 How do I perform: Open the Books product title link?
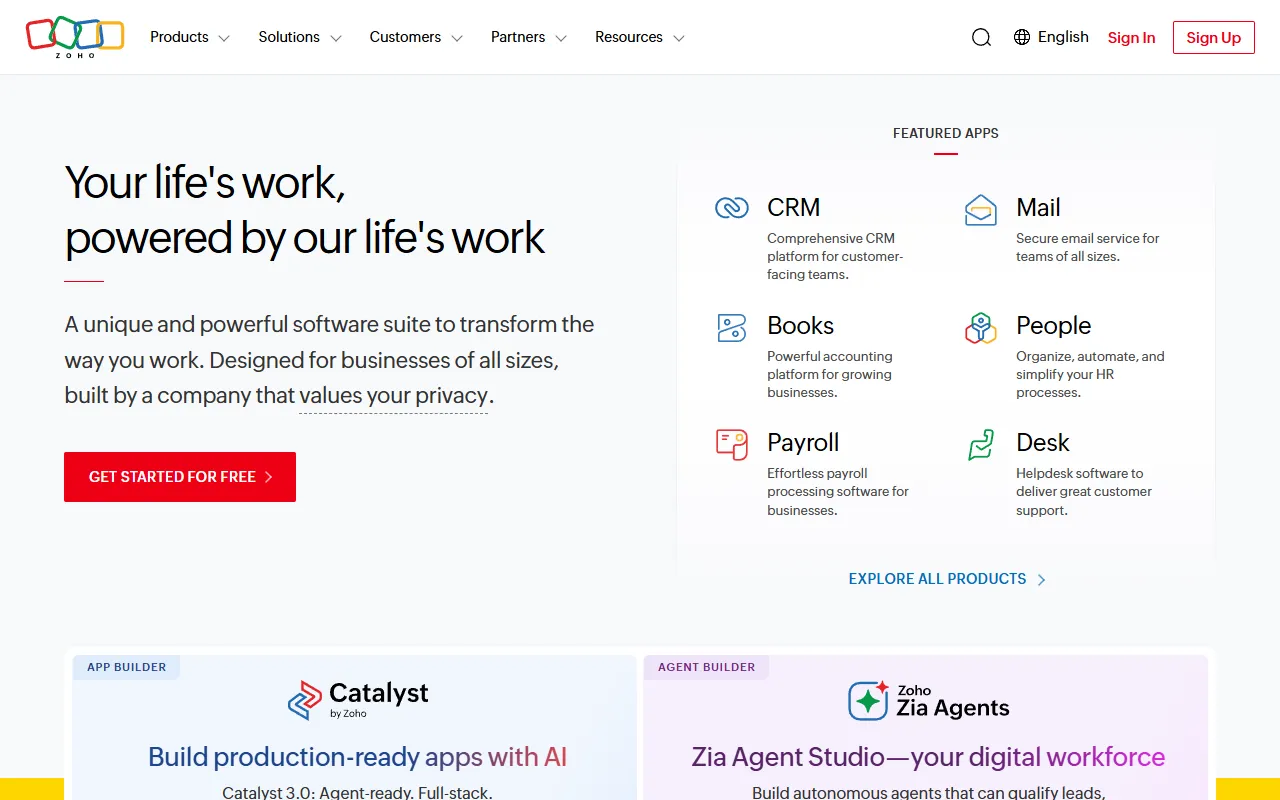tap(800, 325)
